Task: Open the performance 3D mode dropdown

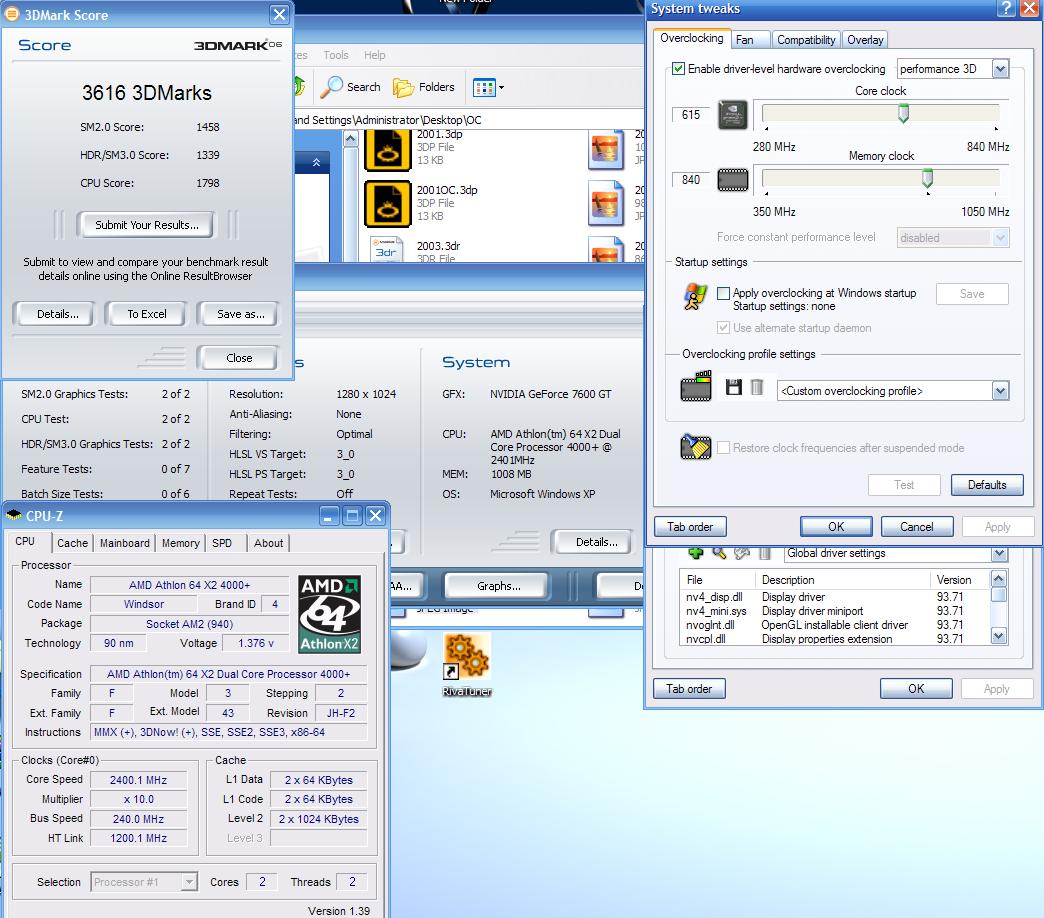Action: point(1000,69)
